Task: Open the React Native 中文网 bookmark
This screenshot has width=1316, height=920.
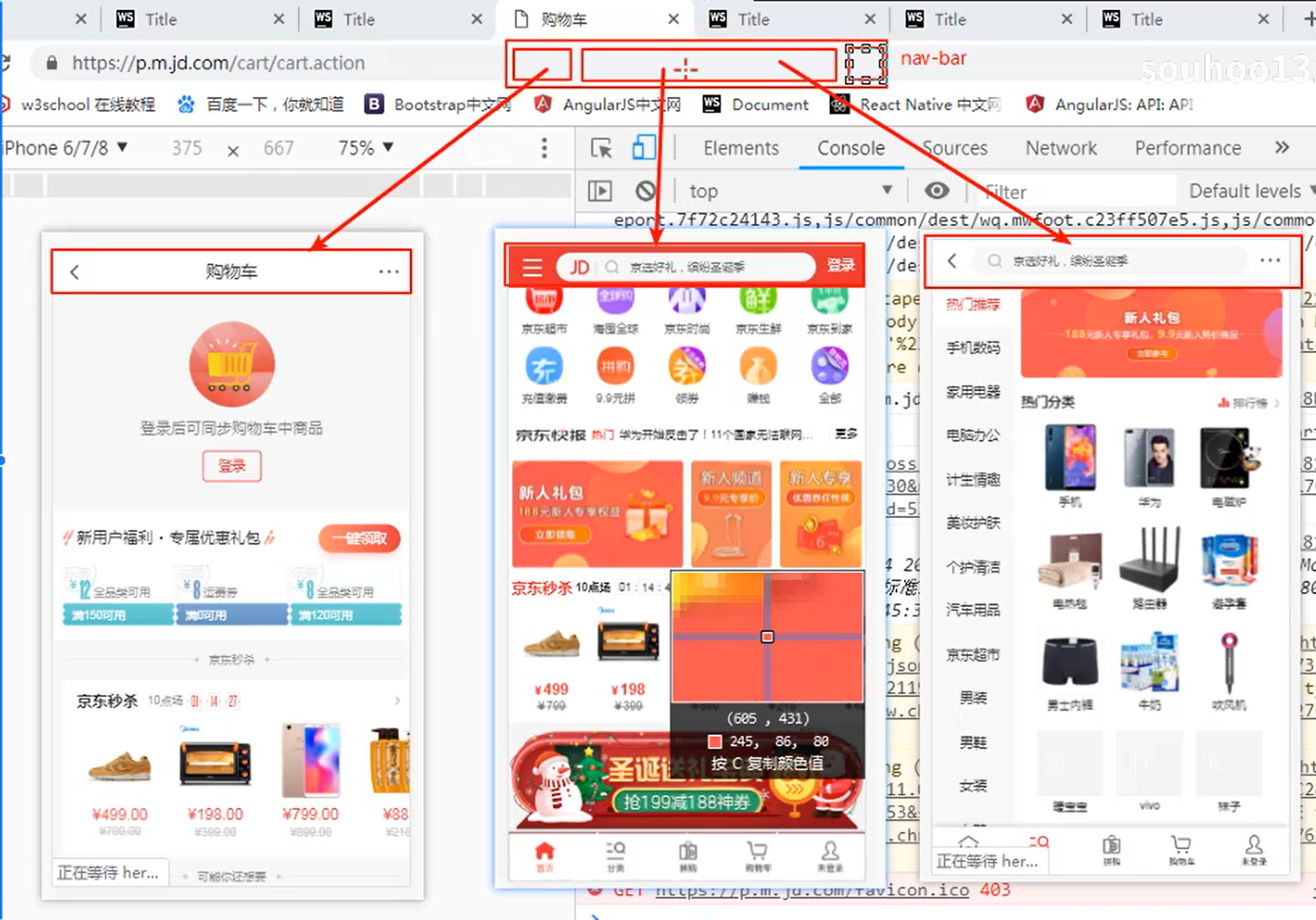Action: tap(915, 105)
